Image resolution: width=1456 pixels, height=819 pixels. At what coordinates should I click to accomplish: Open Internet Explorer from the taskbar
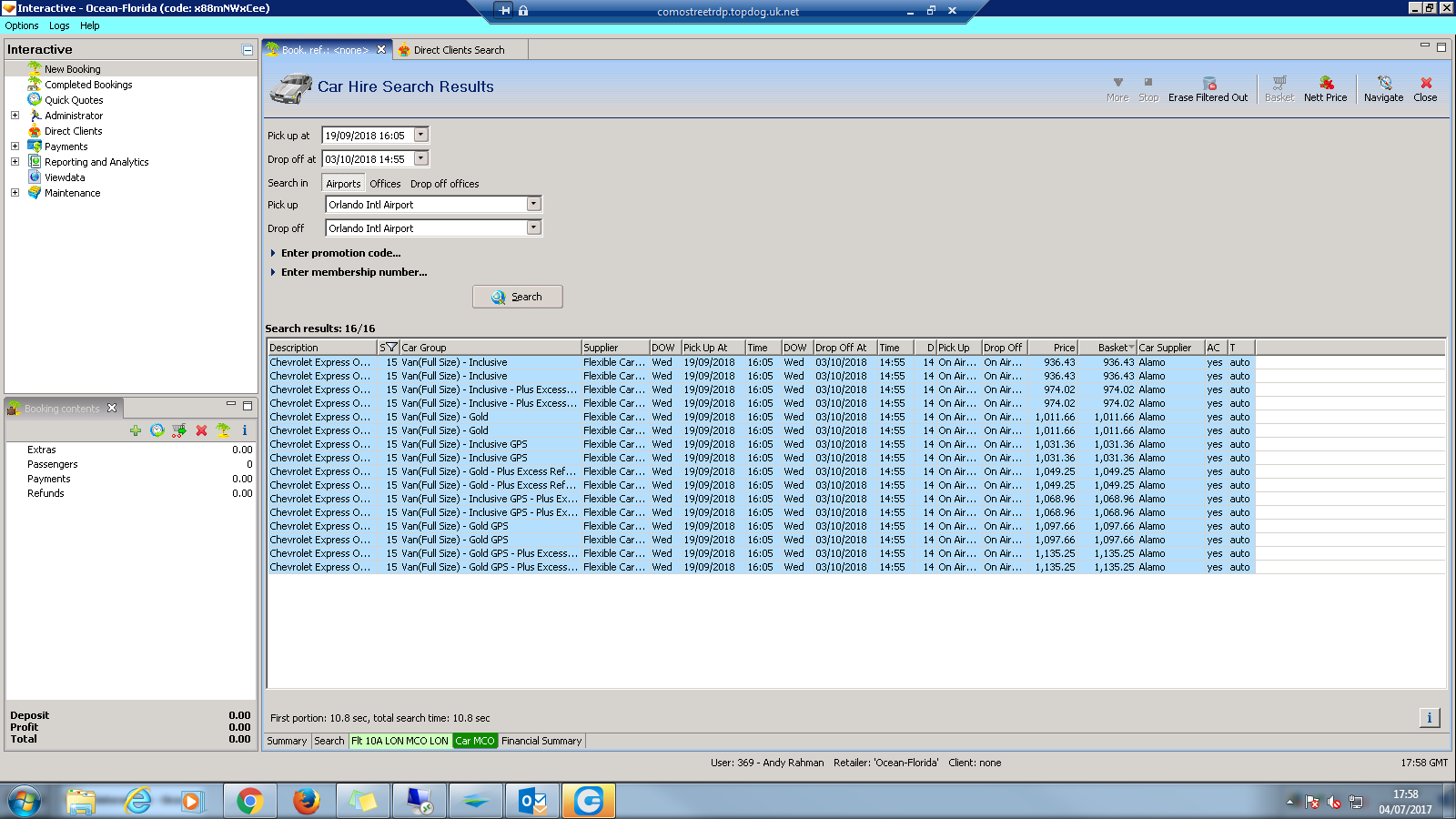tap(138, 801)
